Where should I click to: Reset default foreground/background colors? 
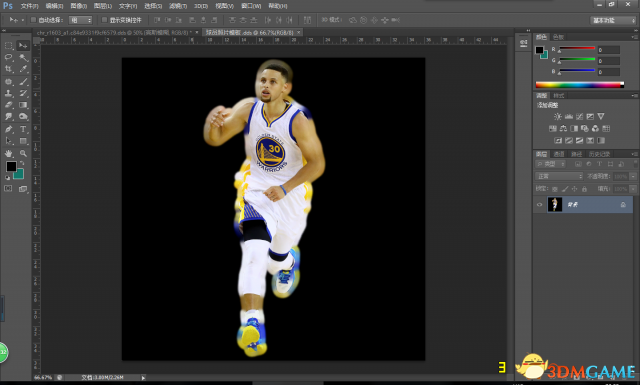7,178
